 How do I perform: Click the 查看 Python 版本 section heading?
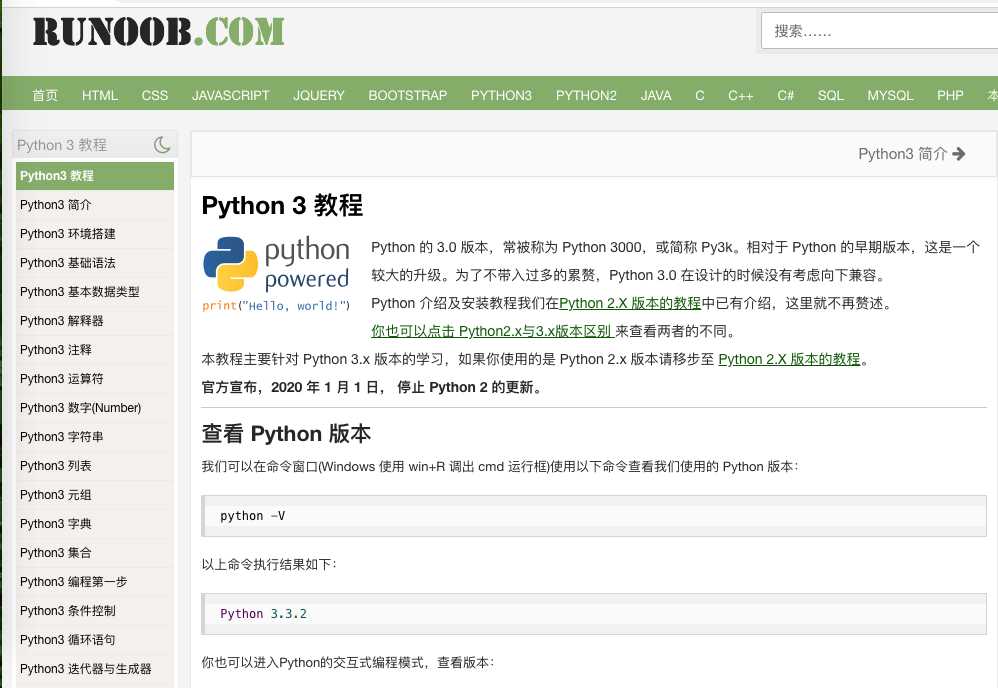coord(286,434)
